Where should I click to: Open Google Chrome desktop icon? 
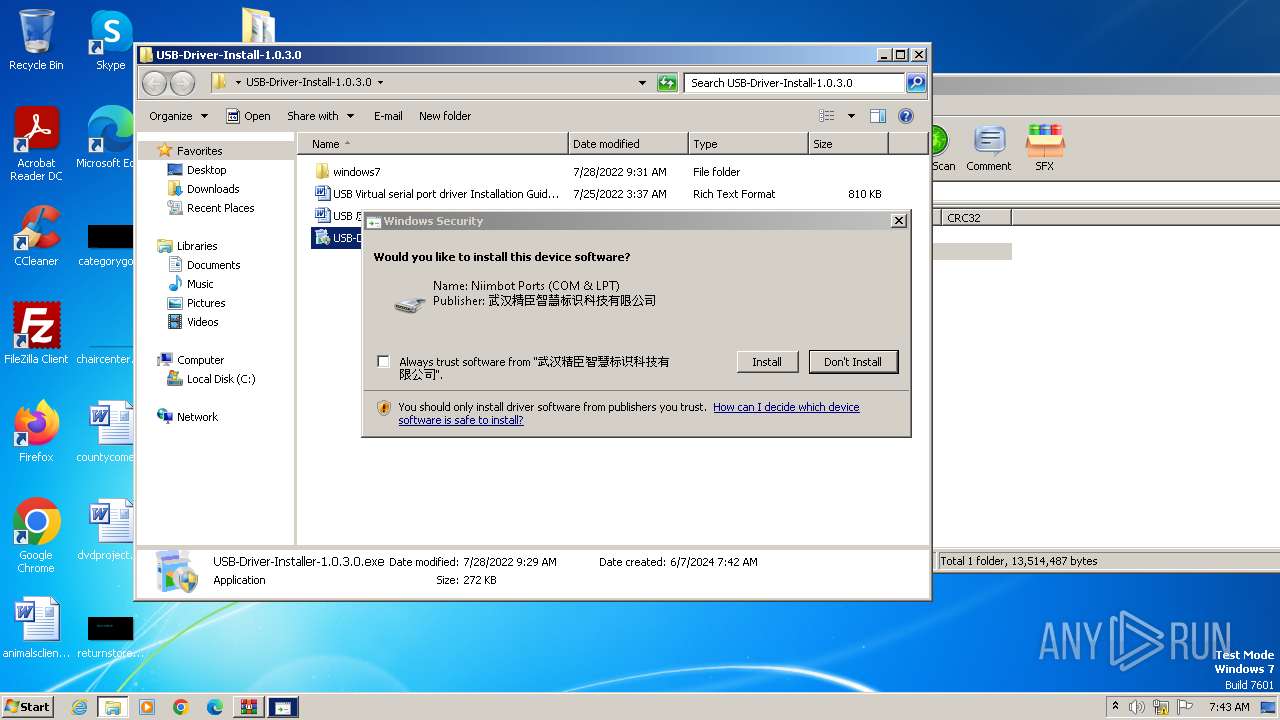pyautogui.click(x=36, y=535)
